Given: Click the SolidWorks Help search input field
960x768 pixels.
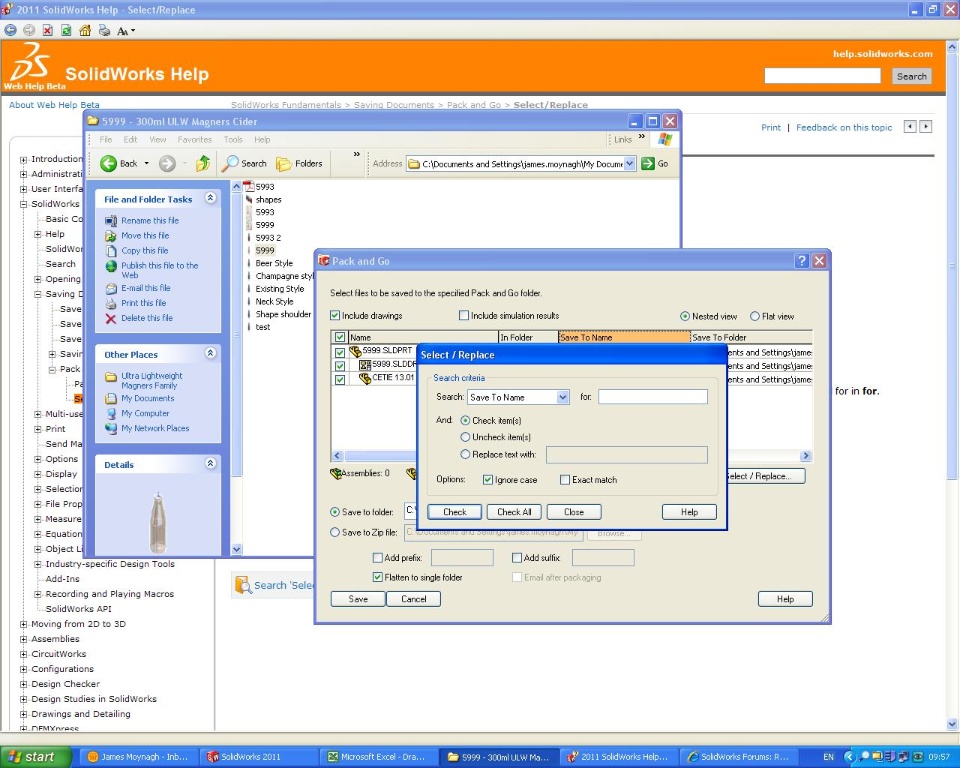Looking at the screenshot, I should pos(822,76).
